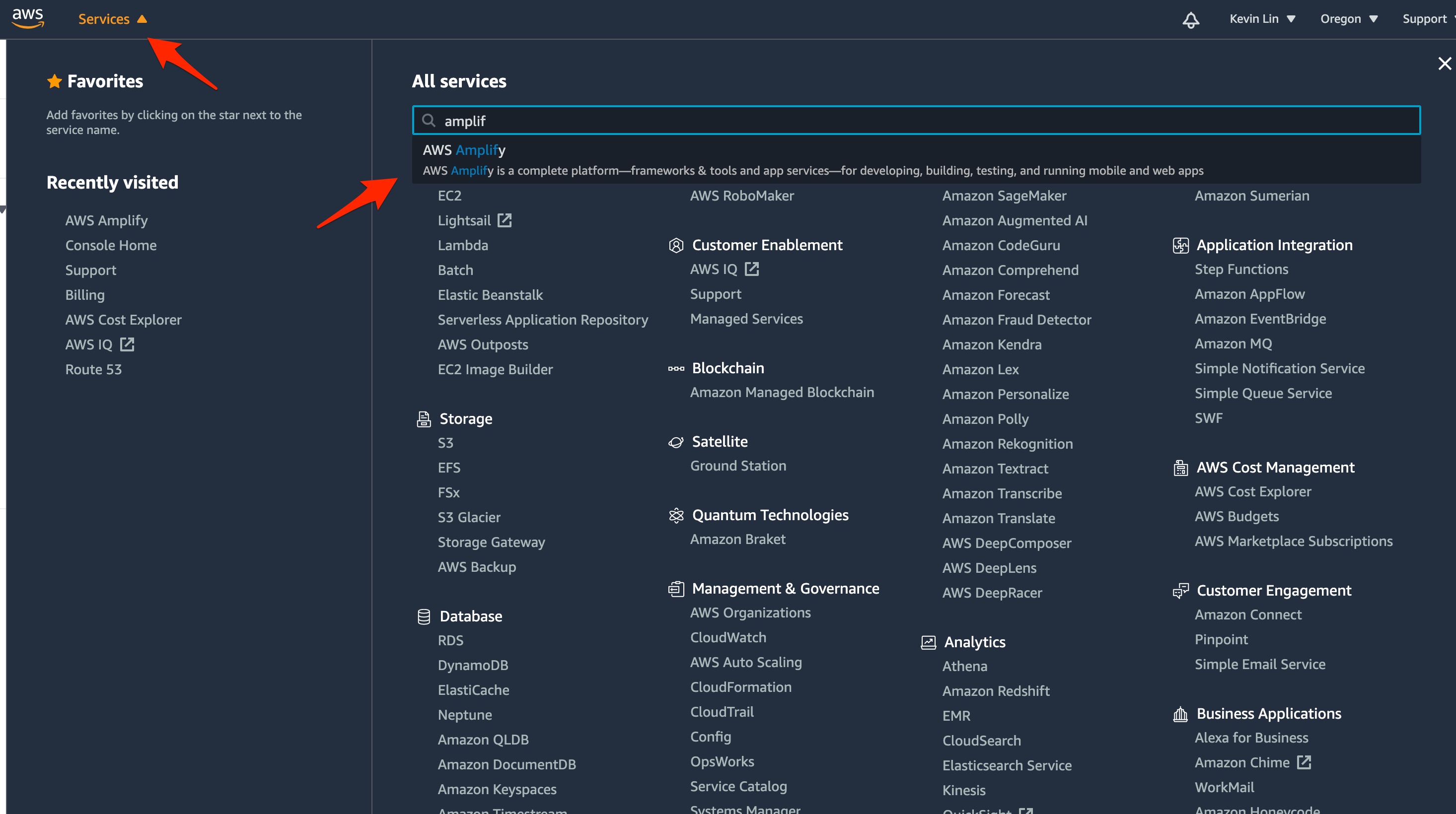Open the Kevin Lin account dropdown
Image resolution: width=1456 pixels, height=814 pixels.
pos(1261,19)
